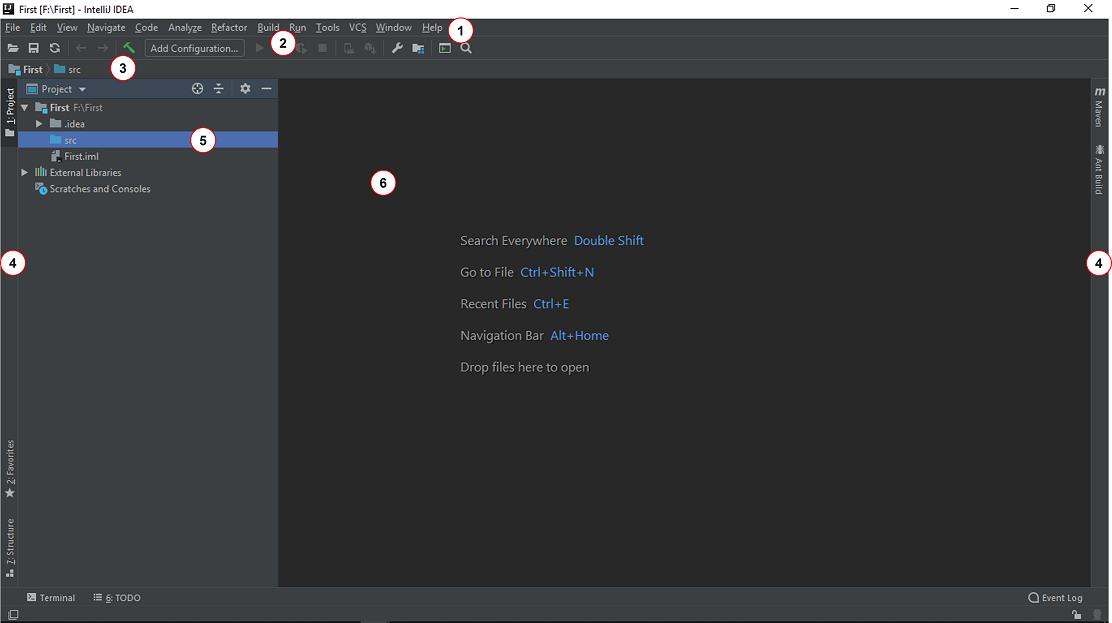The height and width of the screenshot is (623, 1112).
Task: Click the inspector hector icon in the status bar
Action: pyautogui.click(x=1097, y=615)
